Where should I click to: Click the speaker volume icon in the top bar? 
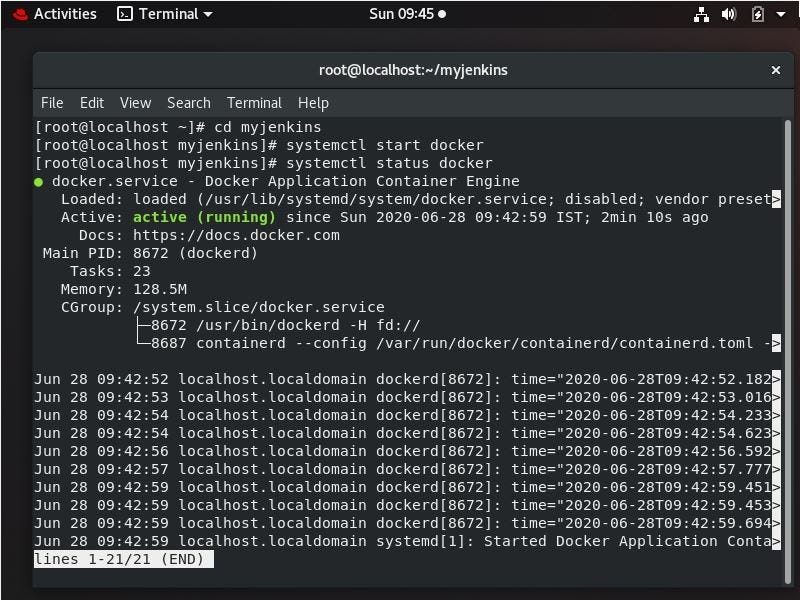click(x=729, y=14)
